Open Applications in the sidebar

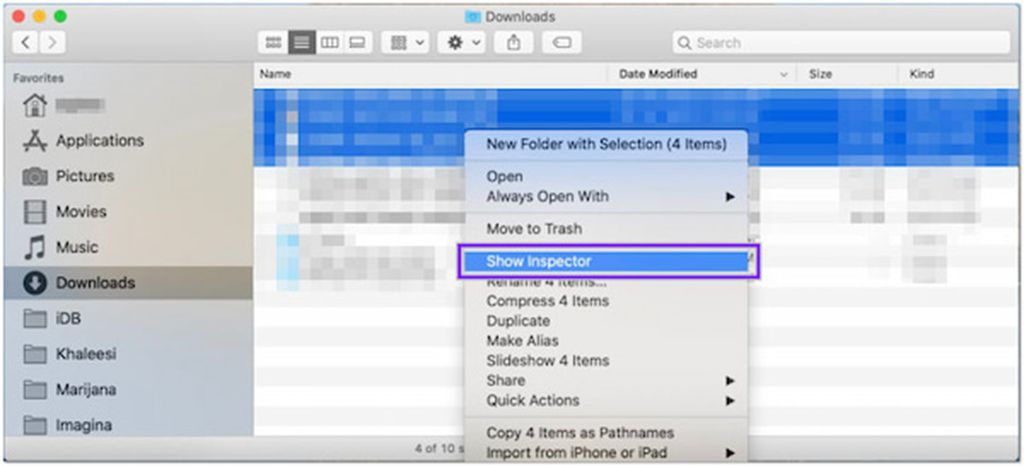99,141
